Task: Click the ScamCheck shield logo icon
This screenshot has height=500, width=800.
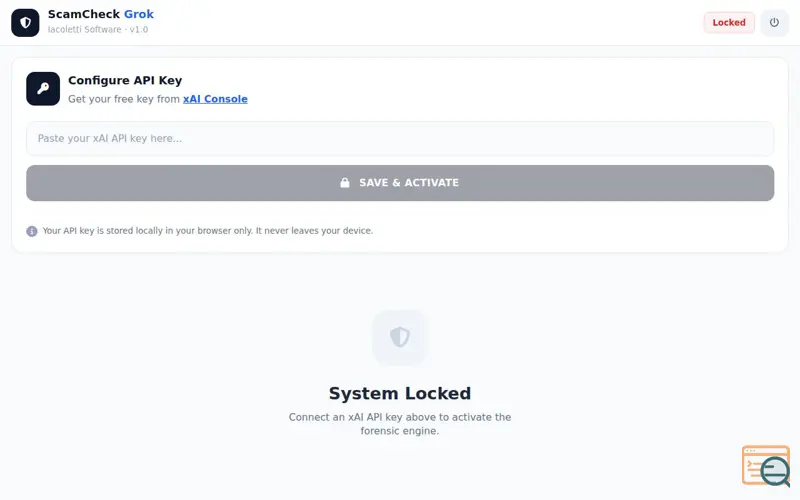Action: (25, 22)
